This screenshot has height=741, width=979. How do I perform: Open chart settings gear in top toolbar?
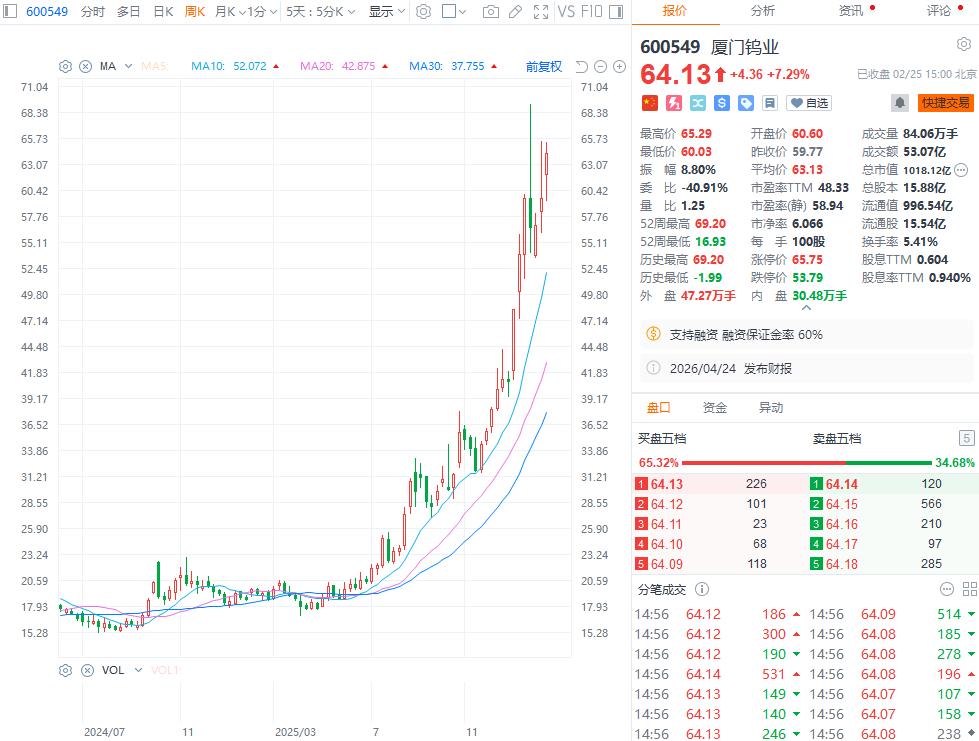coord(423,11)
